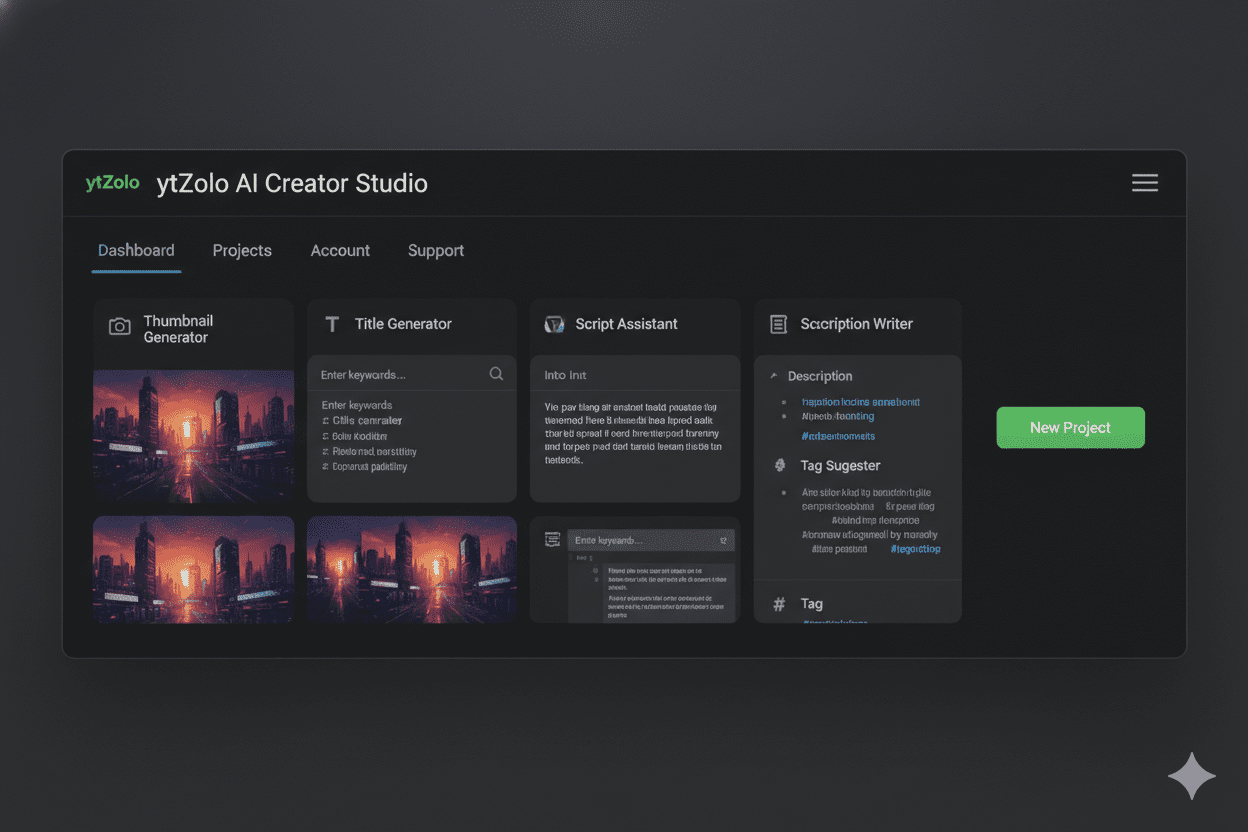Click the camera icon beside Thumbnail Generator

119,327
